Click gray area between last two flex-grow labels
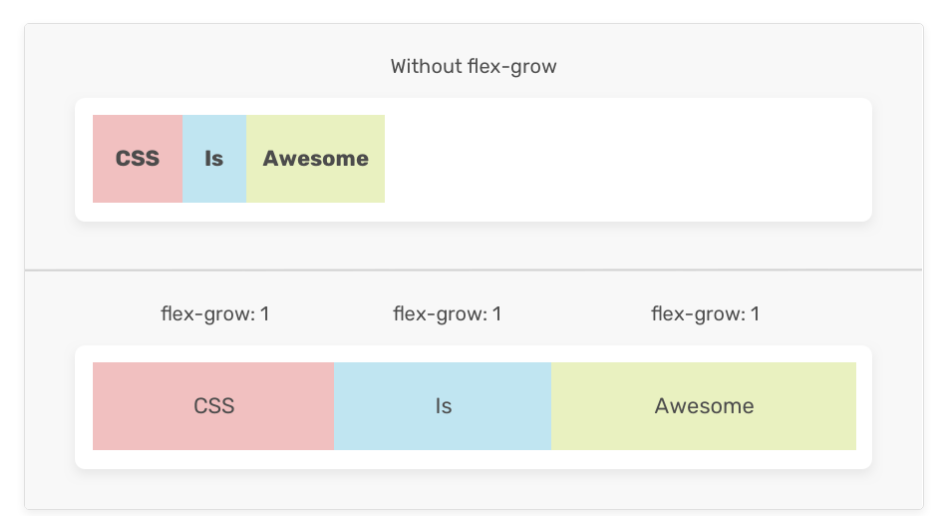This screenshot has width=941, height=516. [x=575, y=315]
